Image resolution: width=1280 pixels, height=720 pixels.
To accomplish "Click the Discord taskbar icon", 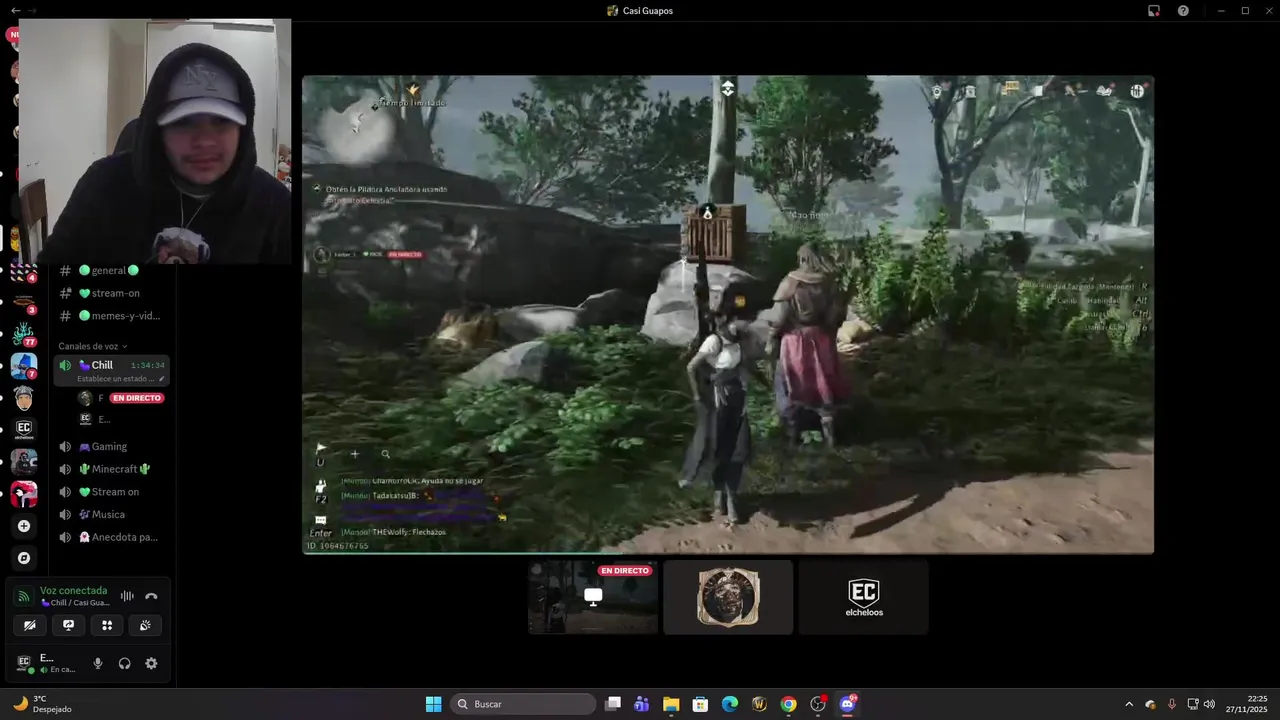I will click(848, 704).
